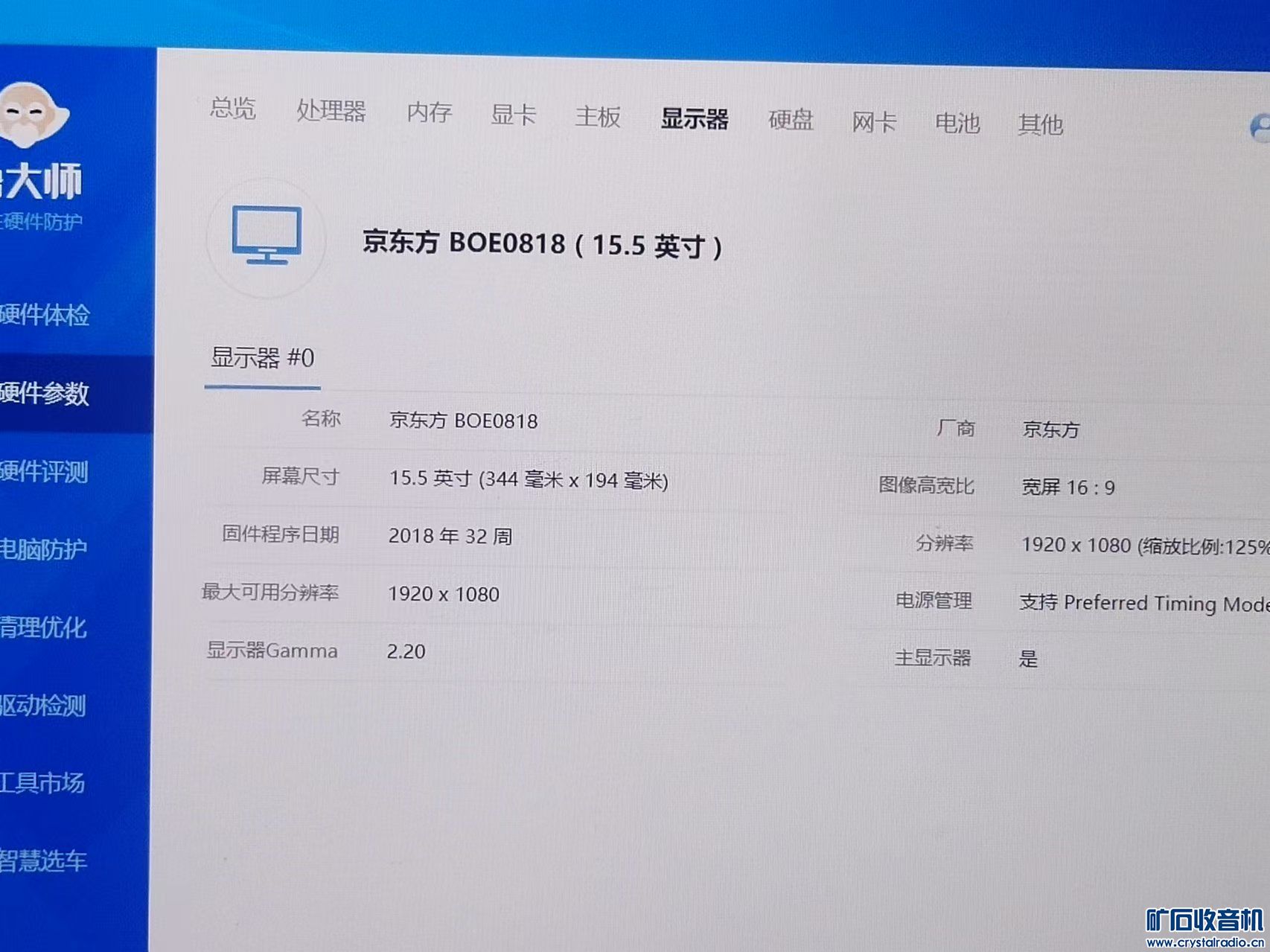Switch to the 其他 tab
Image resolution: width=1270 pixels, height=952 pixels.
(x=1040, y=125)
